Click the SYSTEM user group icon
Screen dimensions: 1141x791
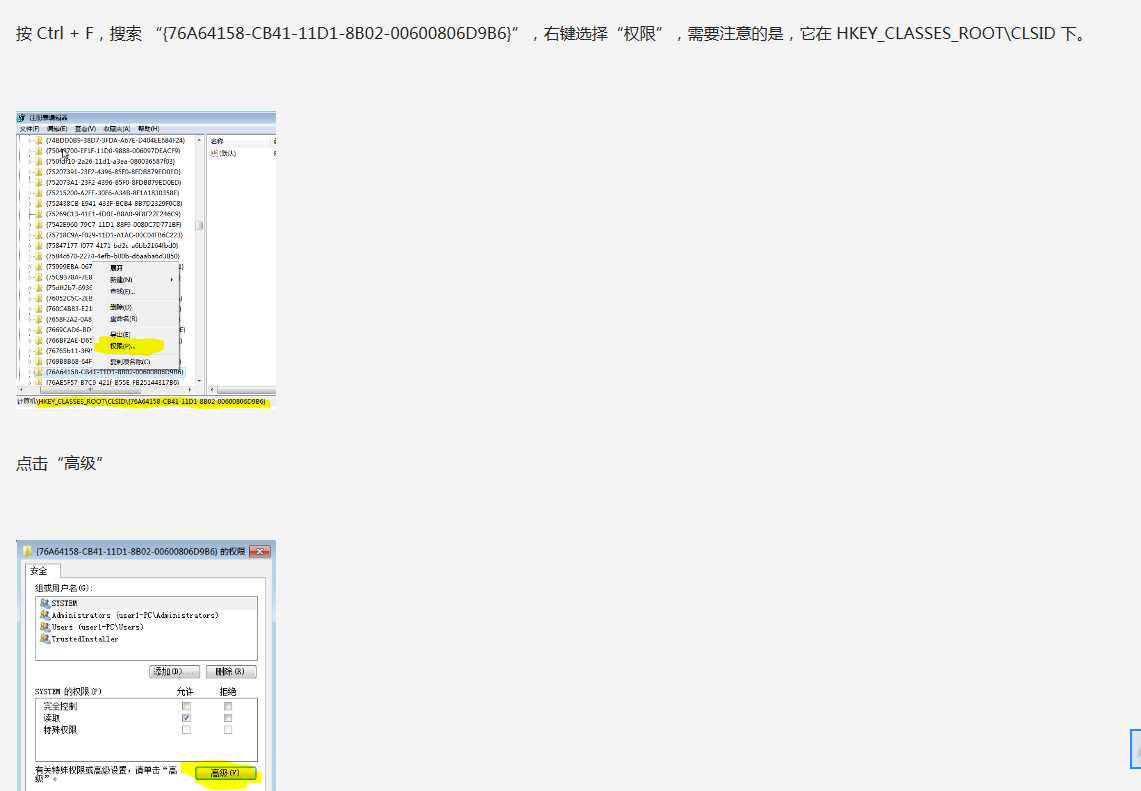click(45, 603)
